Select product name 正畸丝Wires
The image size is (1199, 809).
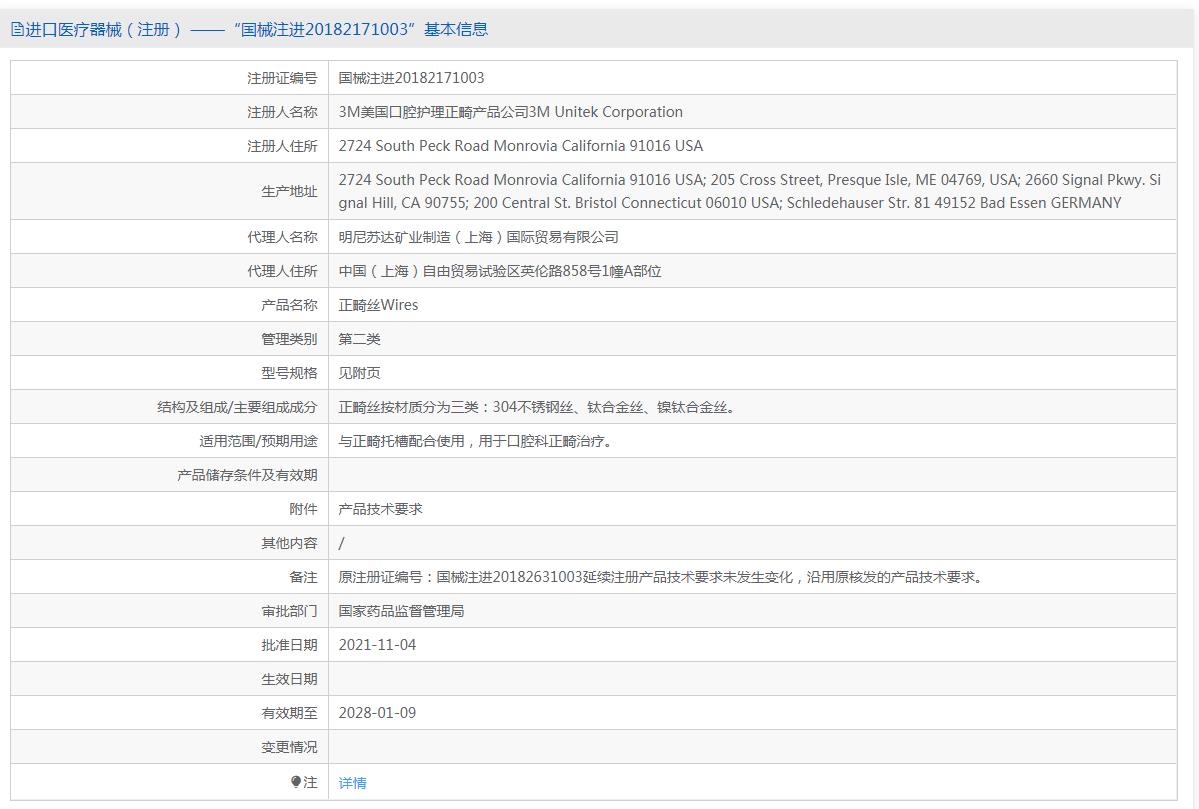point(379,305)
